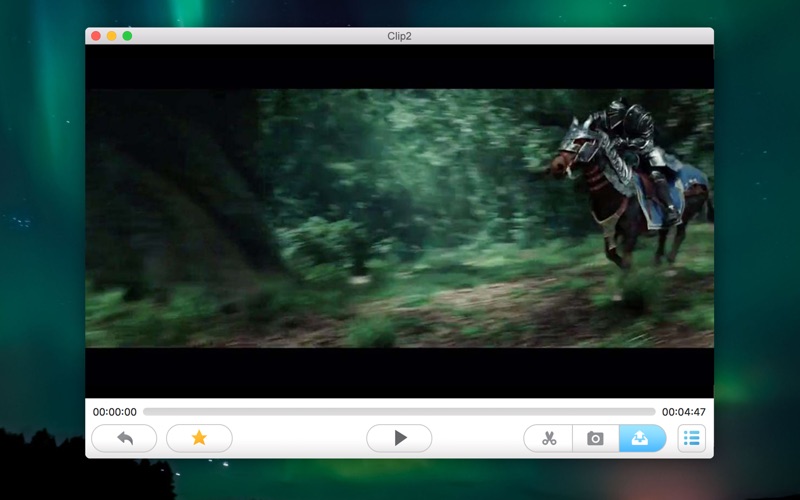Open the playlist list icon
800x500 pixels.
click(692, 438)
